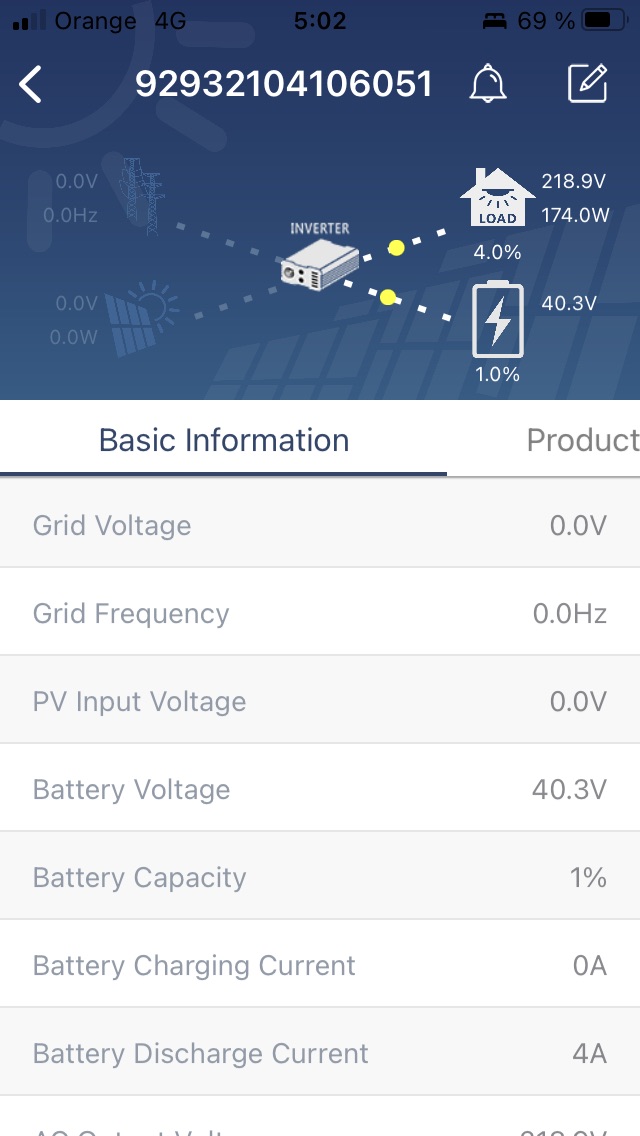This screenshot has height=1136, width=640.
Task: Tap the 218.9V load voltage reading
Action: pyautogui.click(x=574, y=181)
